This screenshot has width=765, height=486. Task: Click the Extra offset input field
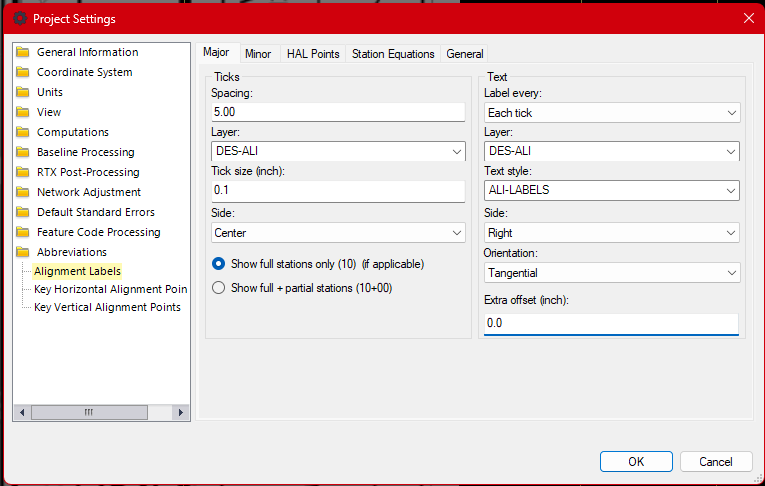(611, 324)
